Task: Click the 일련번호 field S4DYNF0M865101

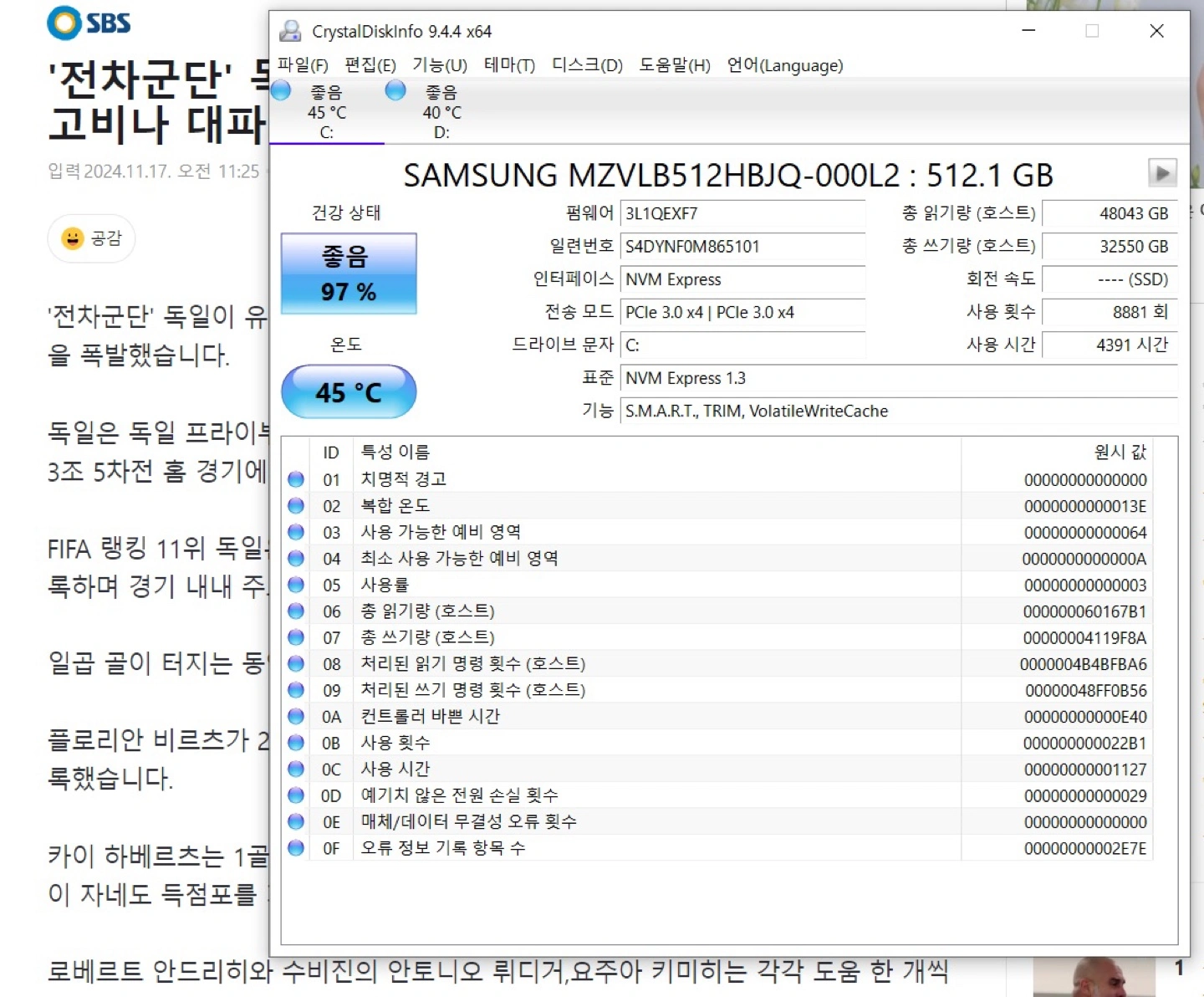Action: pos(742,246)
